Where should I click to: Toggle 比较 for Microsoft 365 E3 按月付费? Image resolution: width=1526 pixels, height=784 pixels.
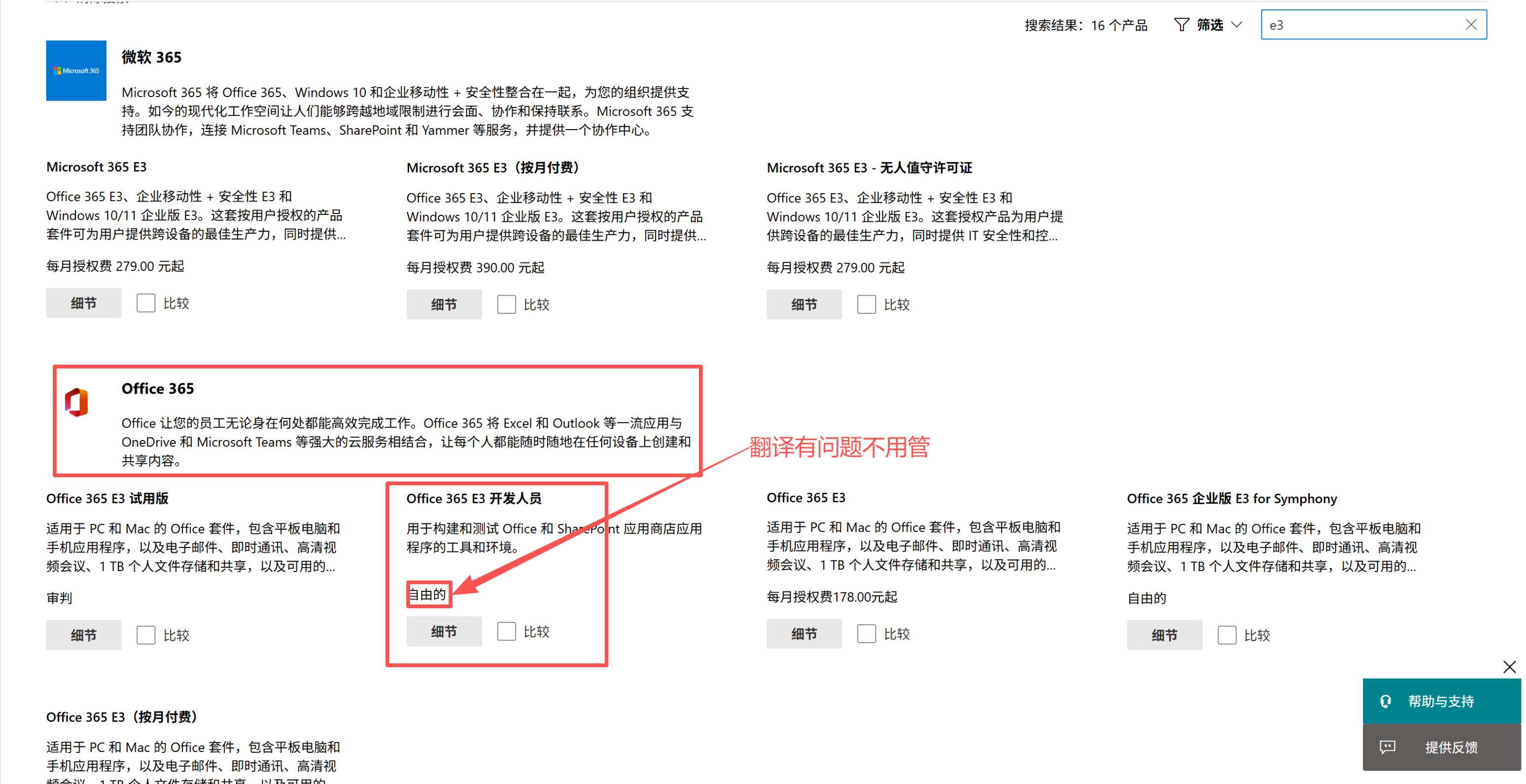[506, 305]
